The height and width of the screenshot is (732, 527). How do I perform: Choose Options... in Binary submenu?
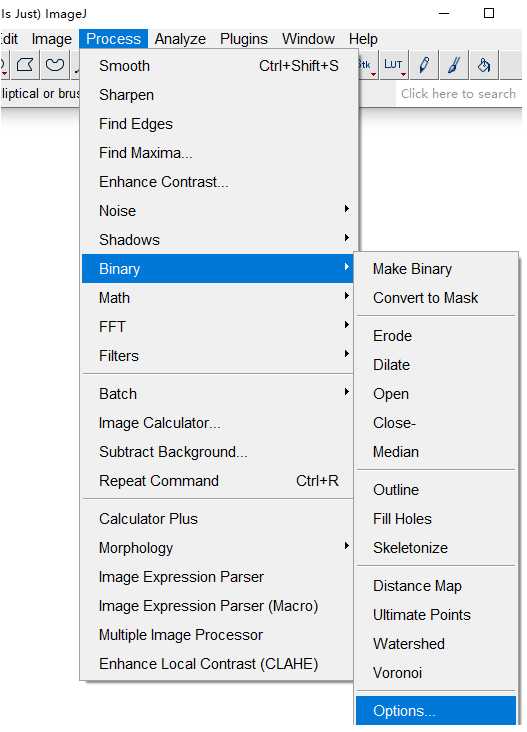(x=436, y=711)
